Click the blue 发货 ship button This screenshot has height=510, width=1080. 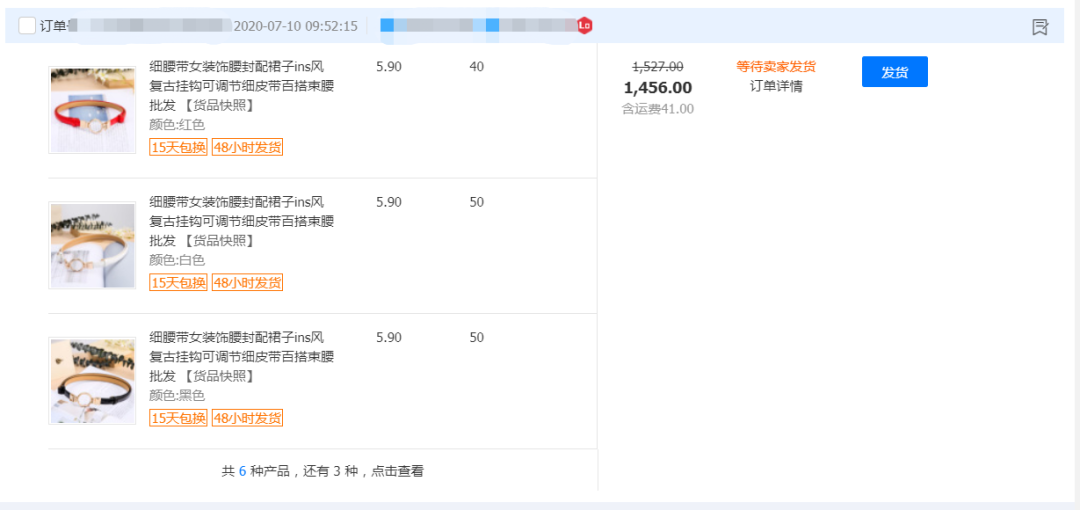[x=894, y=72]
